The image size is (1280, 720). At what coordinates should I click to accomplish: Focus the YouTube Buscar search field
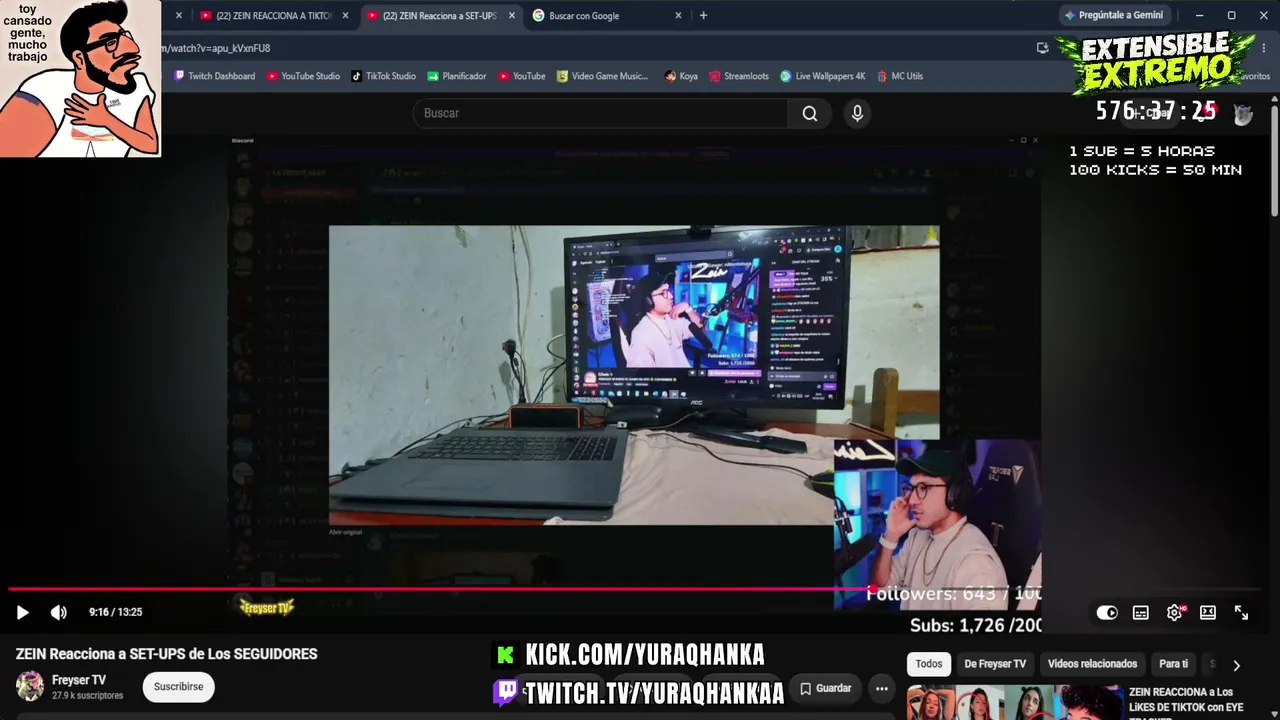600,114
